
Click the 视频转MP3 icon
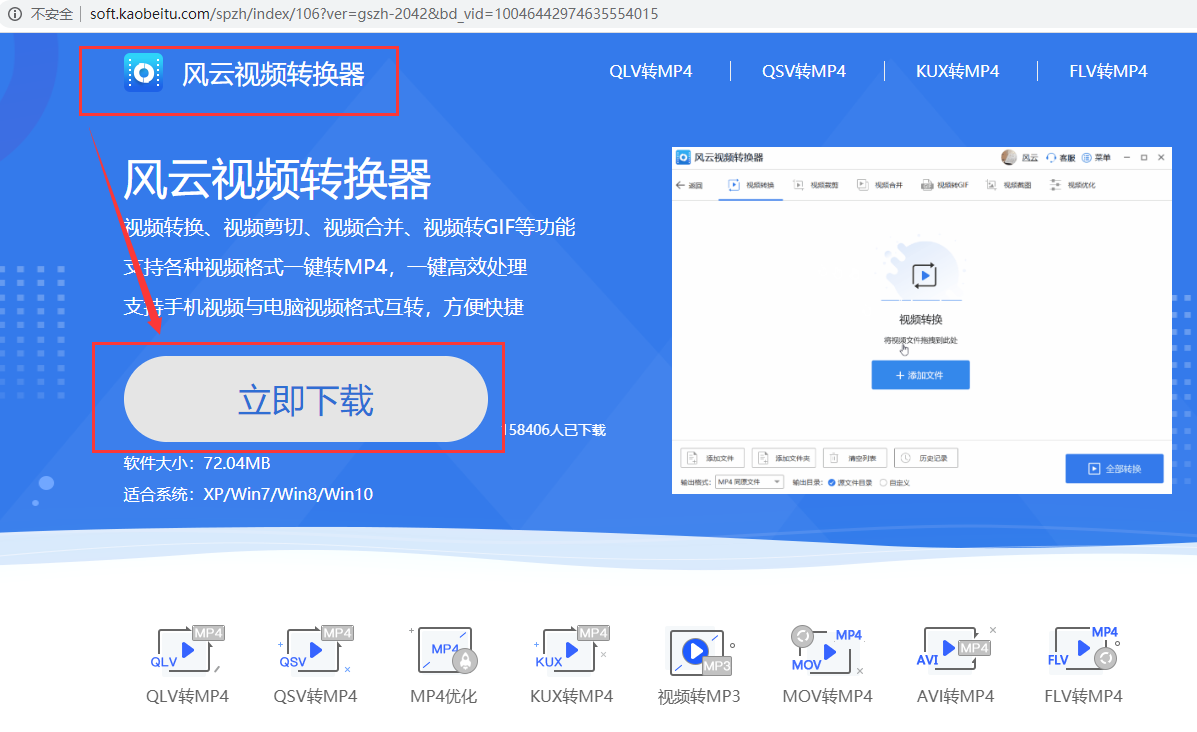[x=699, y=651]
